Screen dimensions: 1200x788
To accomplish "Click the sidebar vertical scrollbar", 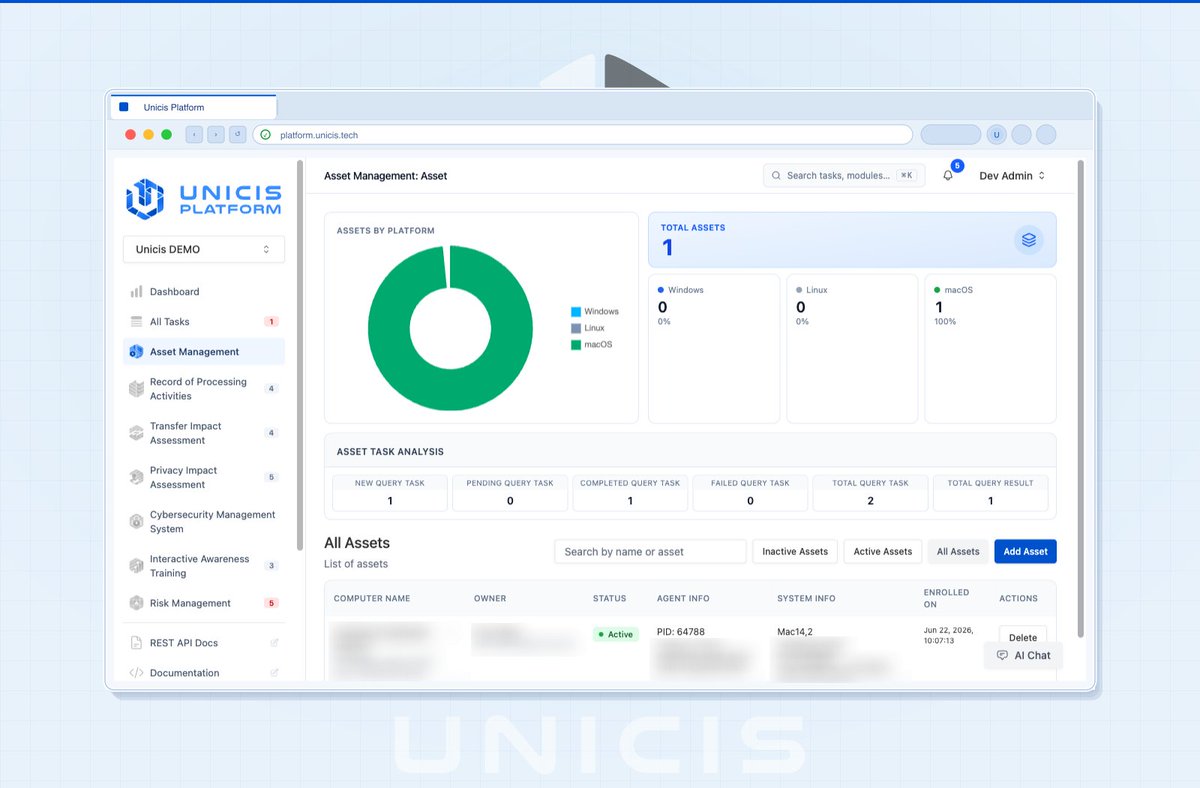I will 300,355.
